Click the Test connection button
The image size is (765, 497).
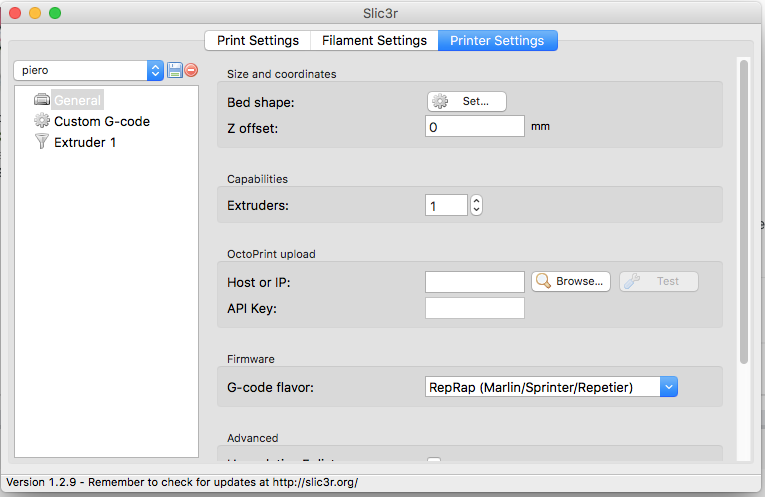pos(659,281)
